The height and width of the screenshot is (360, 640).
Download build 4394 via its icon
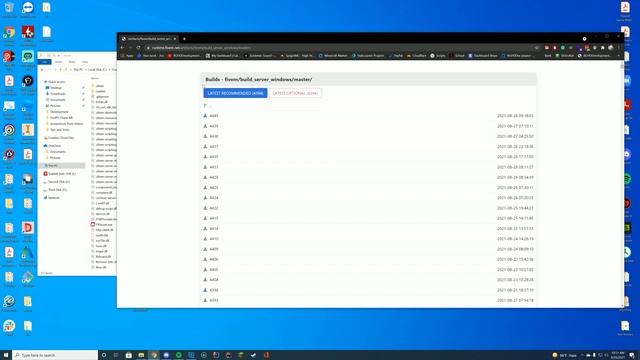pos(205,290)
